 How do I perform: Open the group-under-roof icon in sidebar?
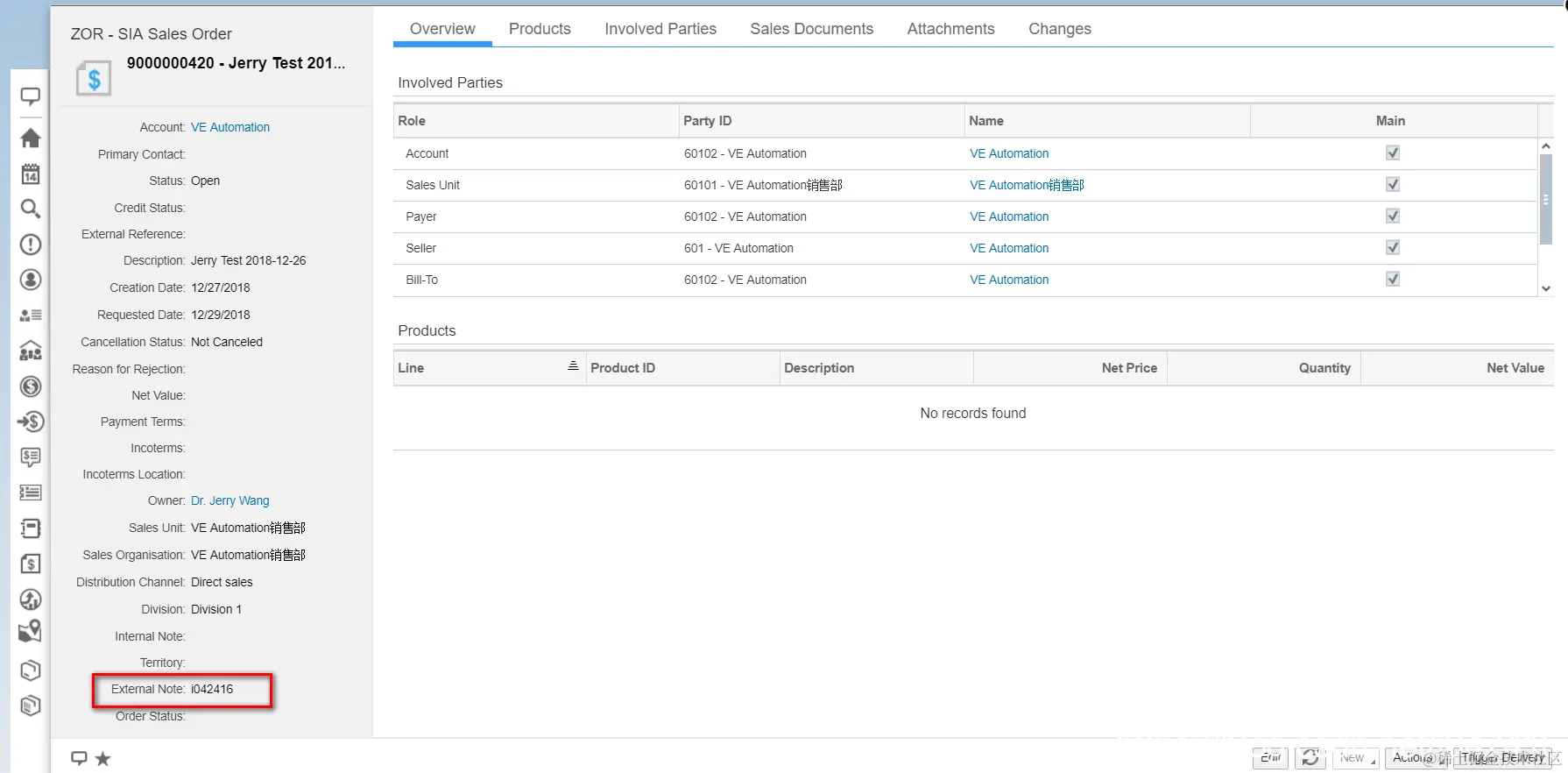click(x=31, y=351)
